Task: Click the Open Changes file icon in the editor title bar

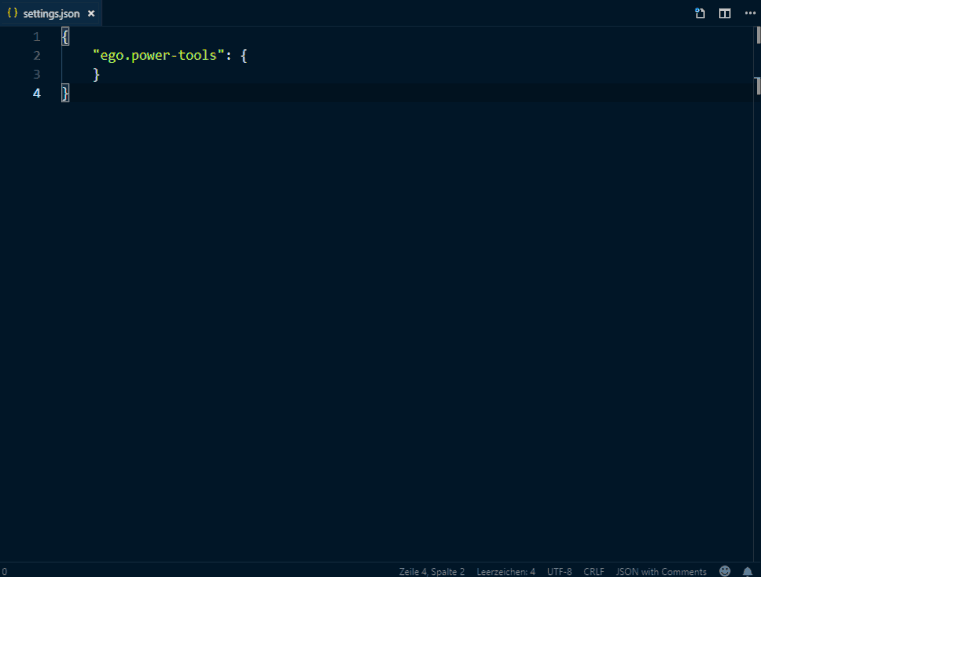Action: tap(700, 13)
